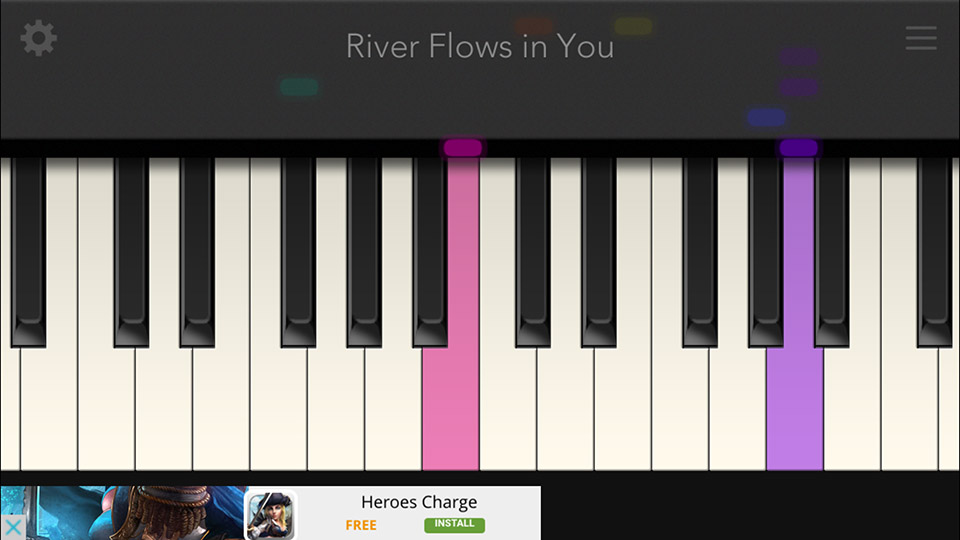Tap the falling blue note block
The width and height of the screenshot is (960, 540).
pos(767,117)
